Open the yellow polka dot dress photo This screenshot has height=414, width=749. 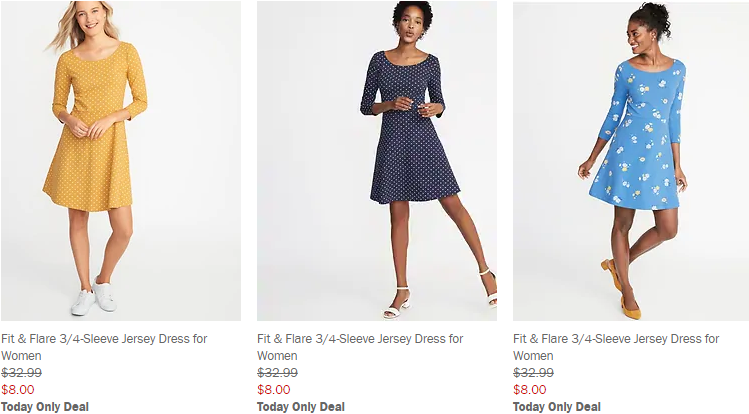point(120,160)
